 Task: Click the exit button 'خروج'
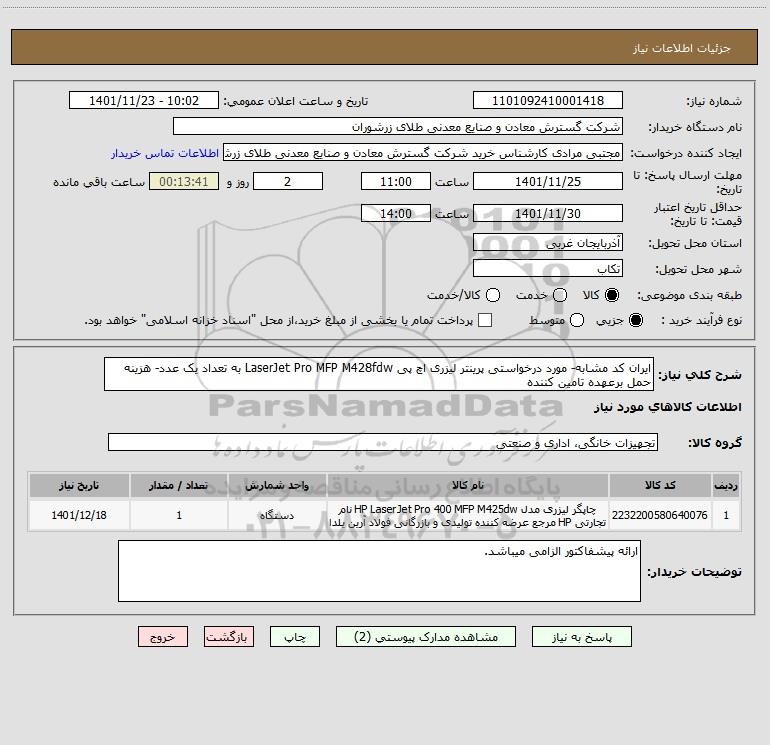163,636
